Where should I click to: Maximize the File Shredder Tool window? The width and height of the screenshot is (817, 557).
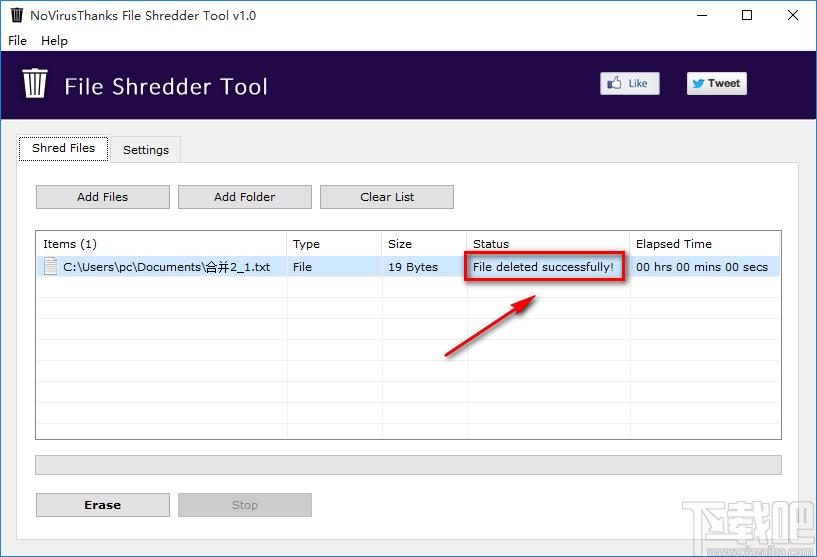click(747, 15)
